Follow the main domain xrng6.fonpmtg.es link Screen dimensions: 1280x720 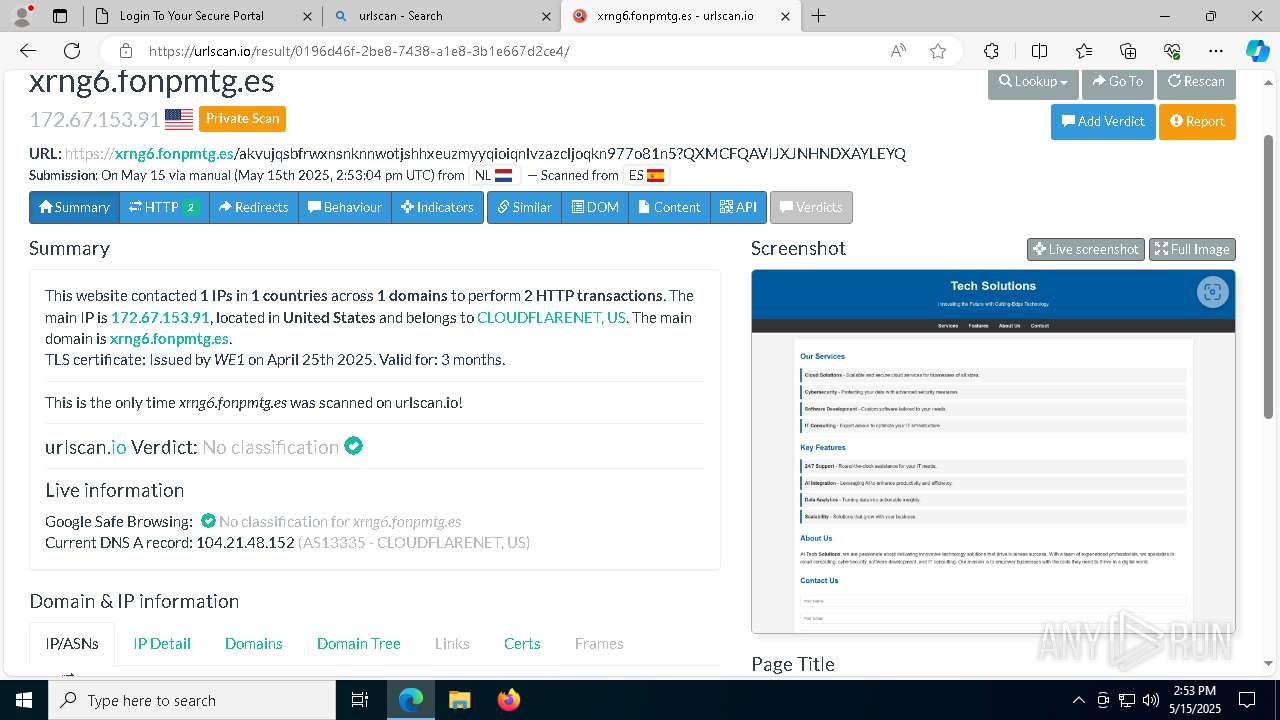(169, 339)
